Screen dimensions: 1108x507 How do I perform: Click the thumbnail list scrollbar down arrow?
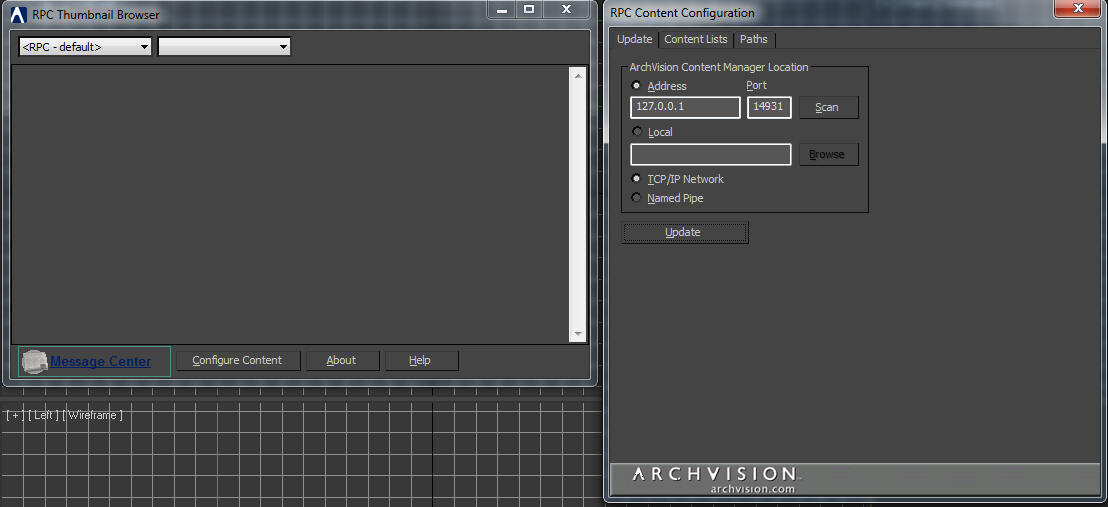[578, 334]
